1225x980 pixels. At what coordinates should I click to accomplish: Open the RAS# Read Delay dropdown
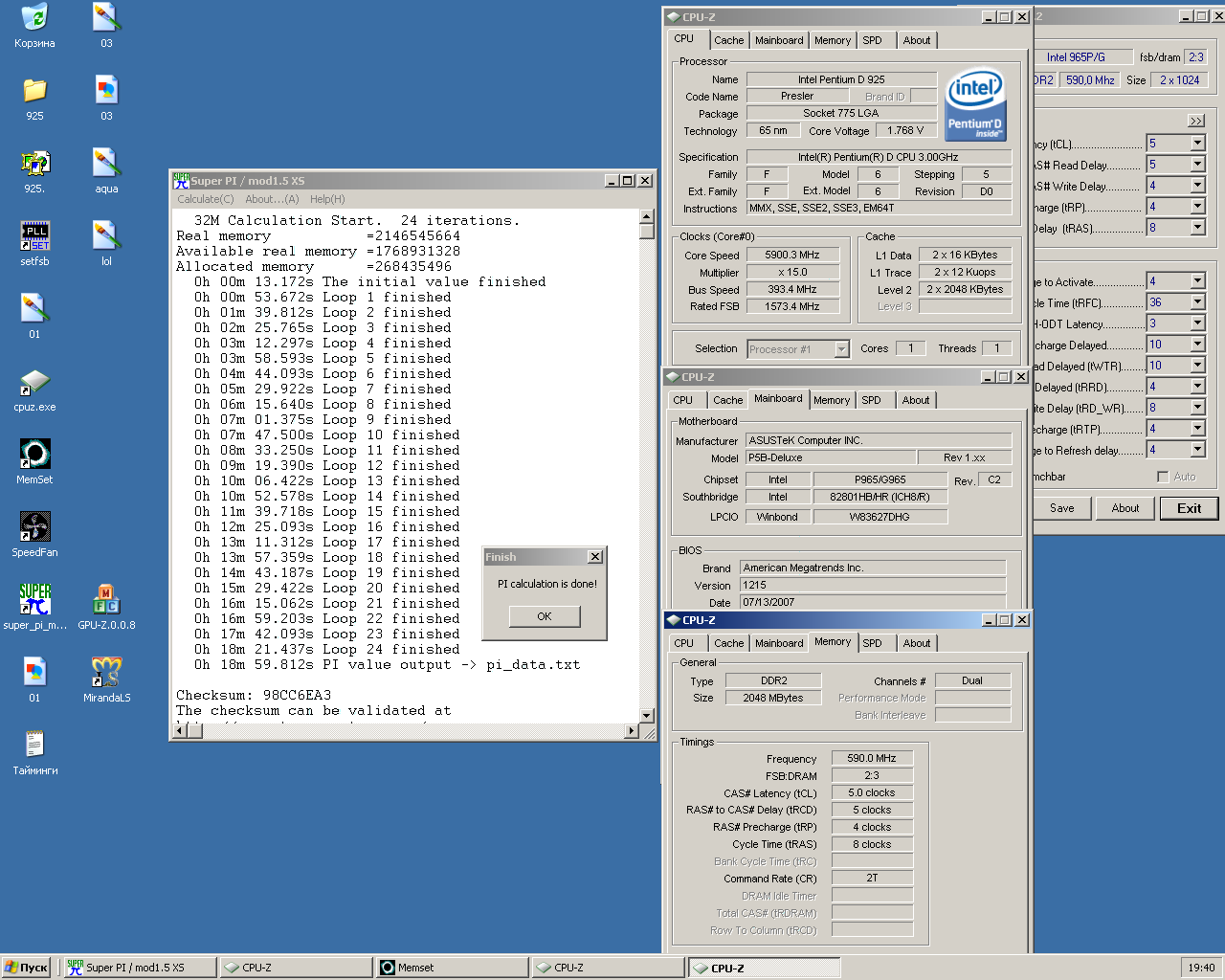1197,165
